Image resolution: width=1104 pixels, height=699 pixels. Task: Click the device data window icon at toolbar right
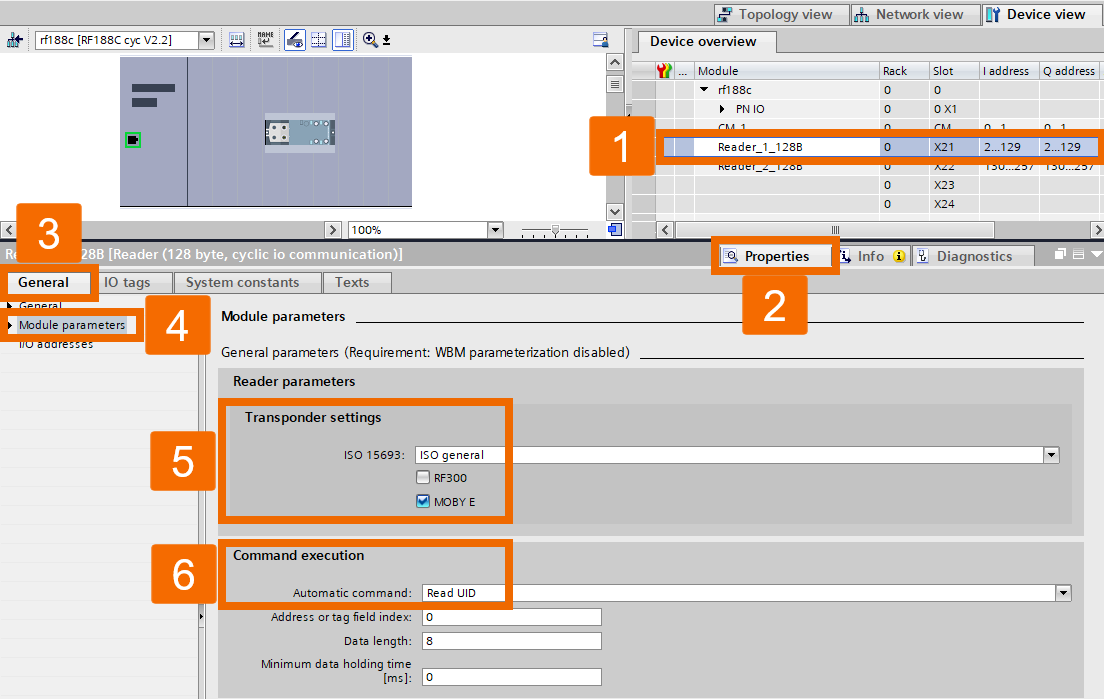[x=601, y=40]
